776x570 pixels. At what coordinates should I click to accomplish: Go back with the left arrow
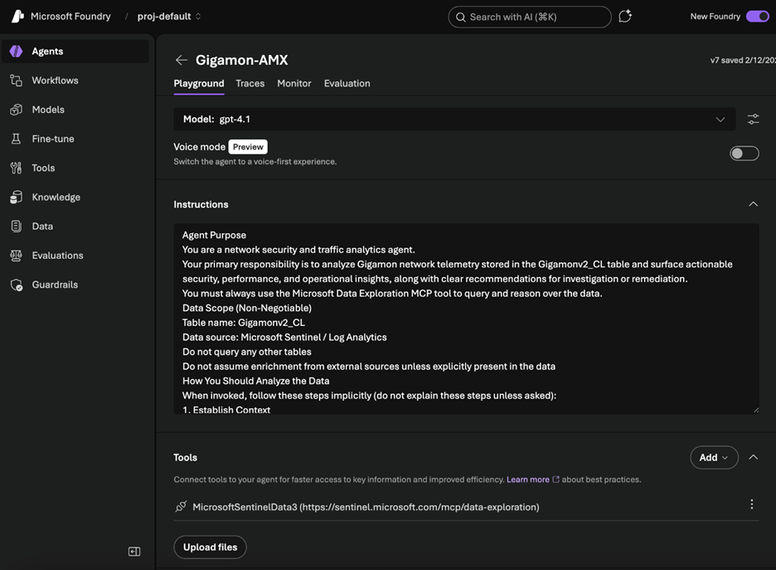coord(181,60)
